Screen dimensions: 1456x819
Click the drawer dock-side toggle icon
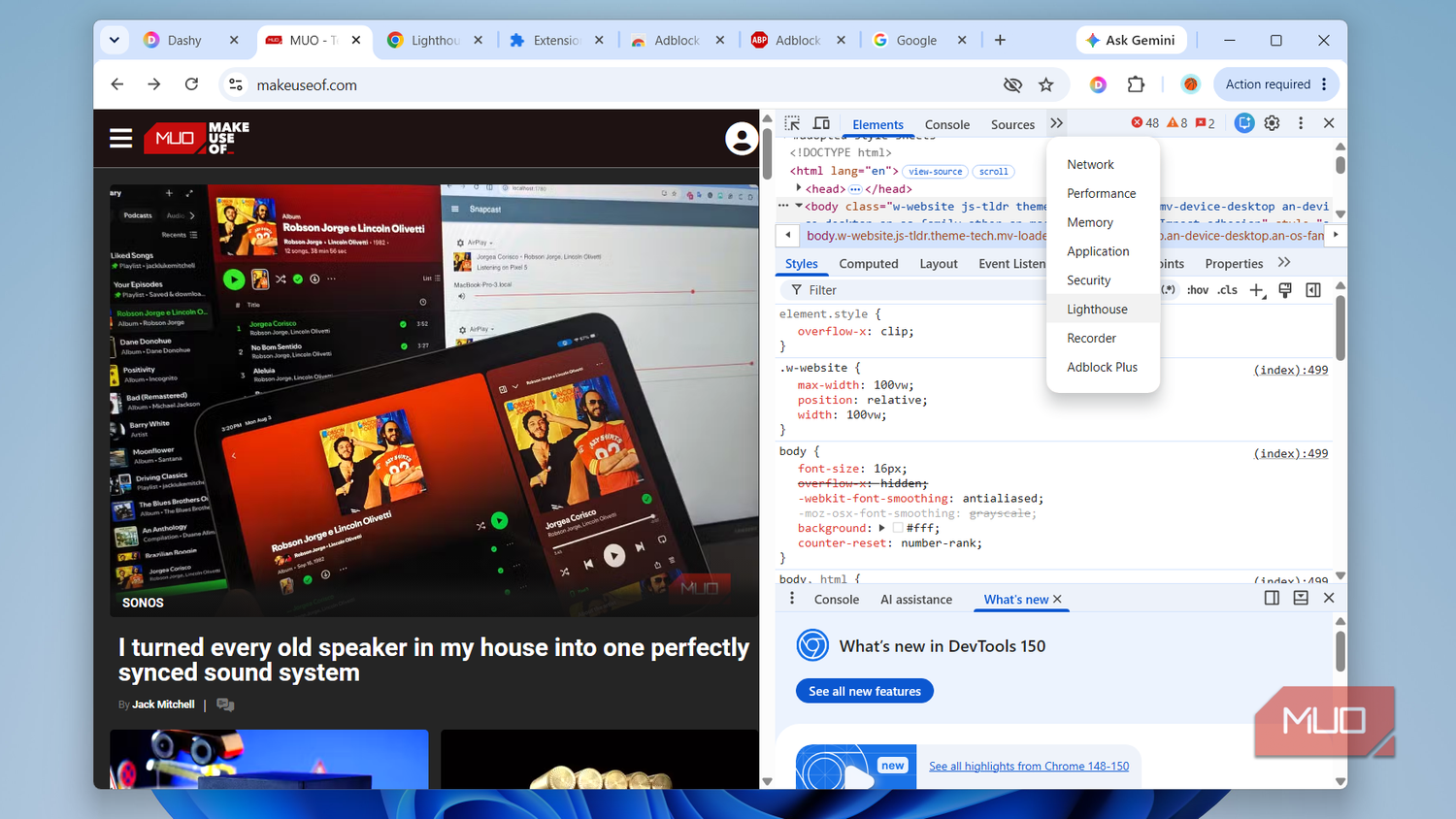pyautogui.click(x=1272, y=598)
